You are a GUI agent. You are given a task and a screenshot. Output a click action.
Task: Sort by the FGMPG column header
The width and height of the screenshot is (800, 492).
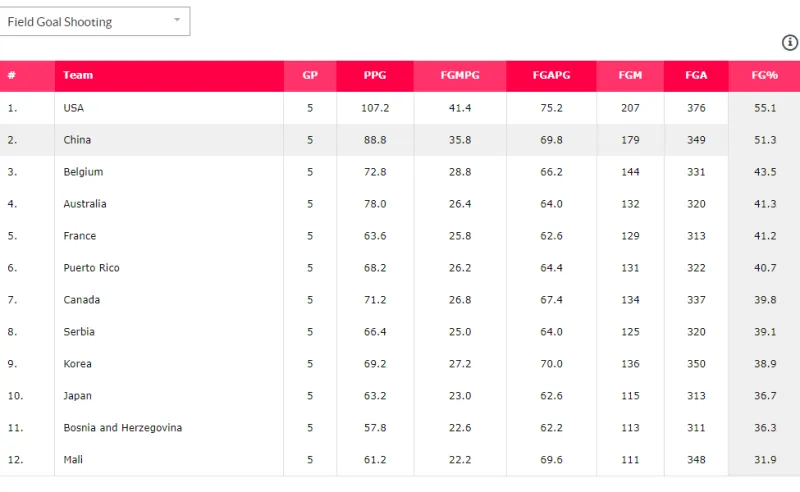[x=460, y=76]
